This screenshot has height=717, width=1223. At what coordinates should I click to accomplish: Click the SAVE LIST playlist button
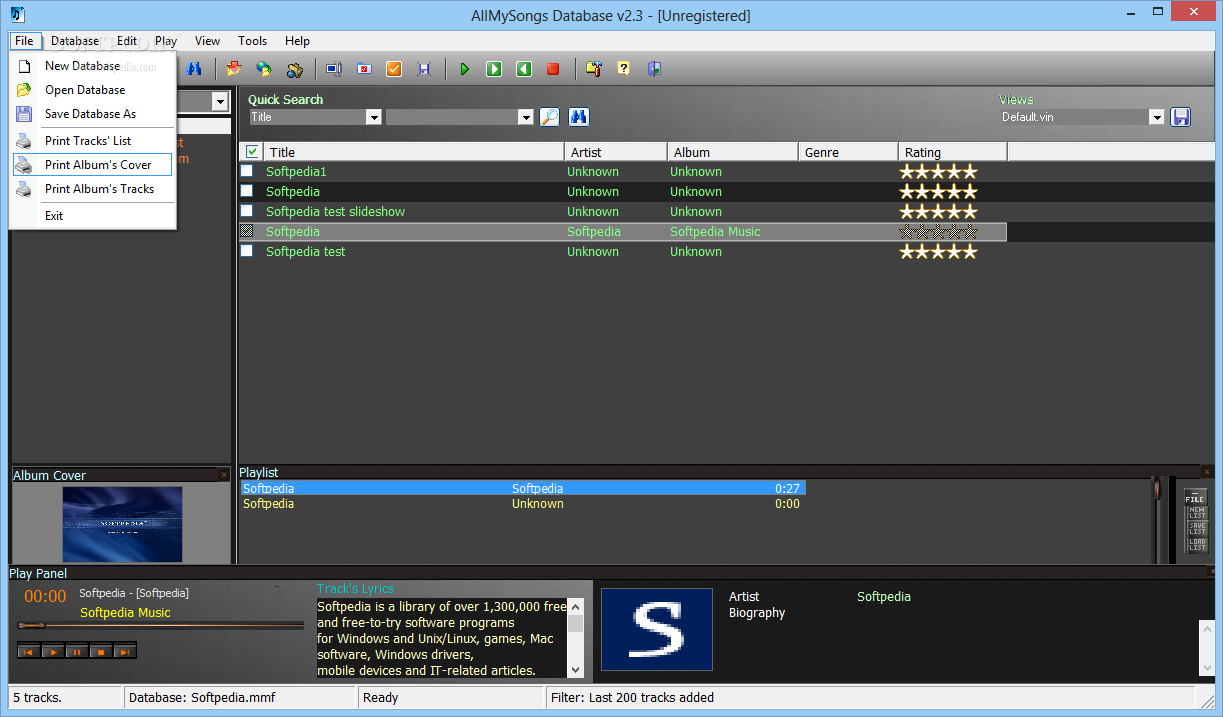point(1196,528)
